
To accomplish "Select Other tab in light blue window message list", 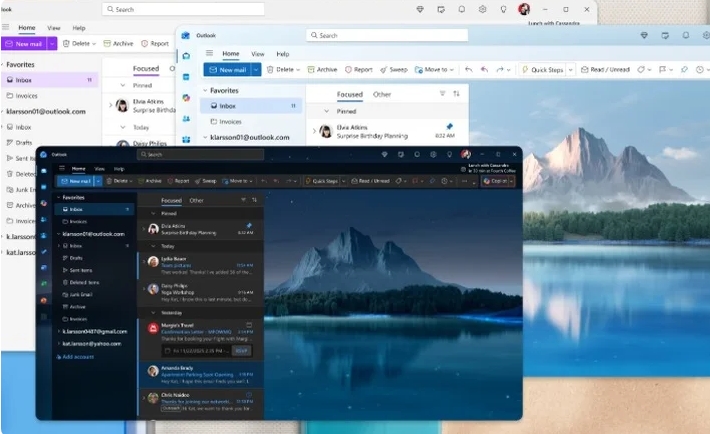I will coord(382,94).
